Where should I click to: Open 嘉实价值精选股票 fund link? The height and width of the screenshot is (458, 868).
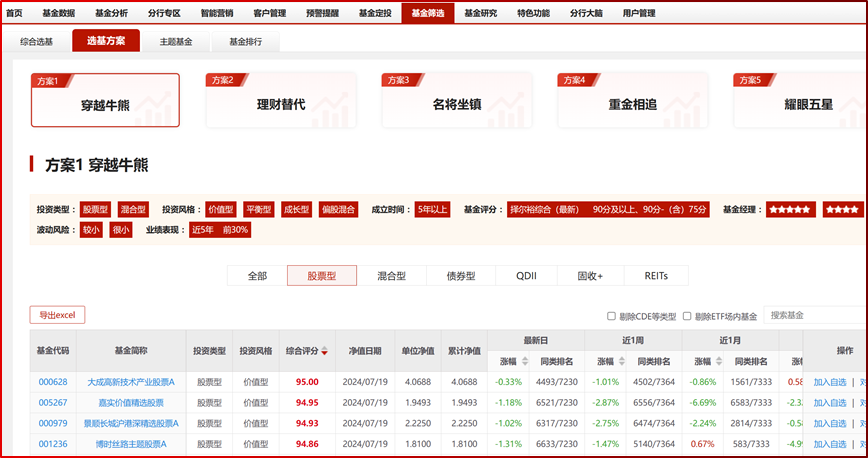click(x=131, y=403)
